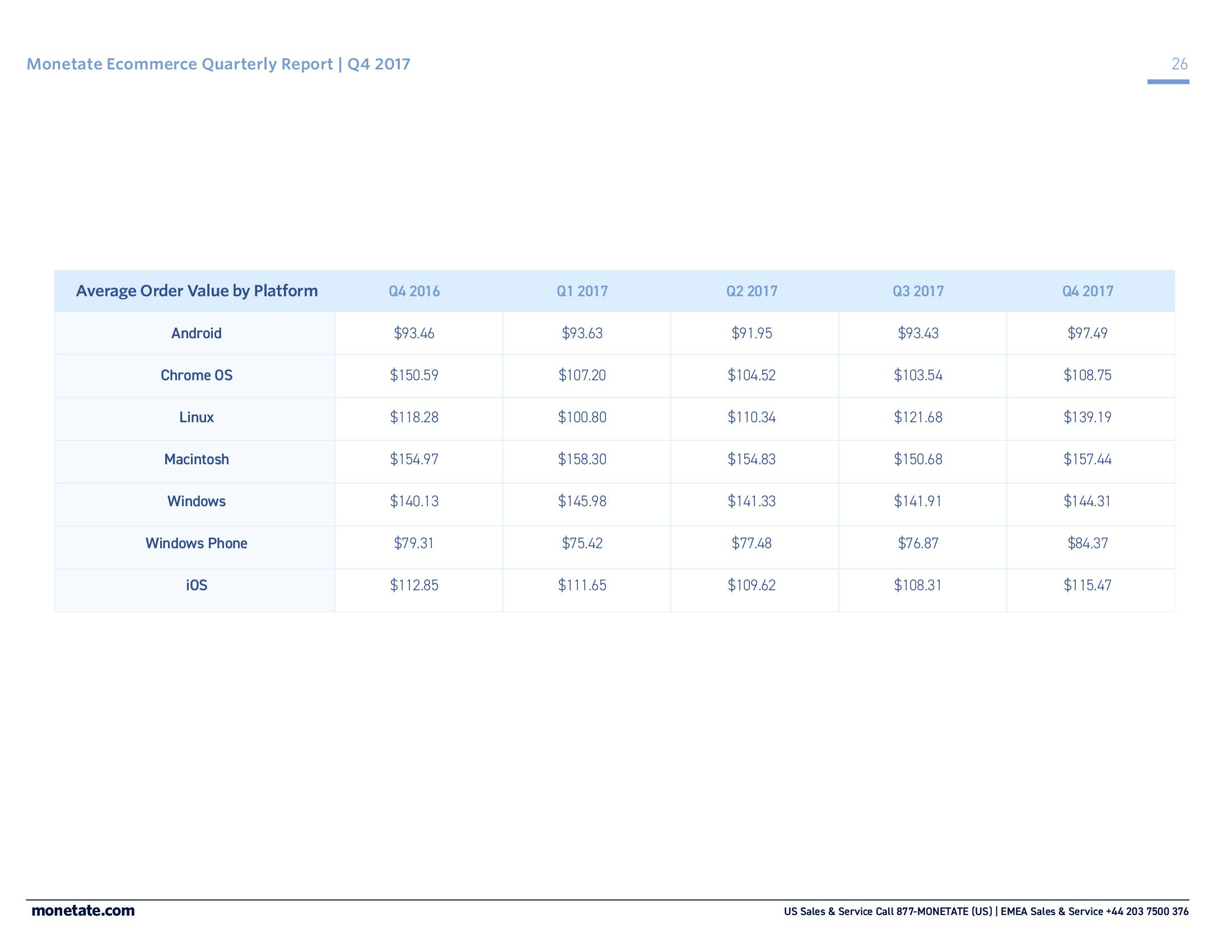Image resolution: width=1232 pixels, height=952 pixels.
Task: Click the Macintosh row label
Action: click(197, 459)
